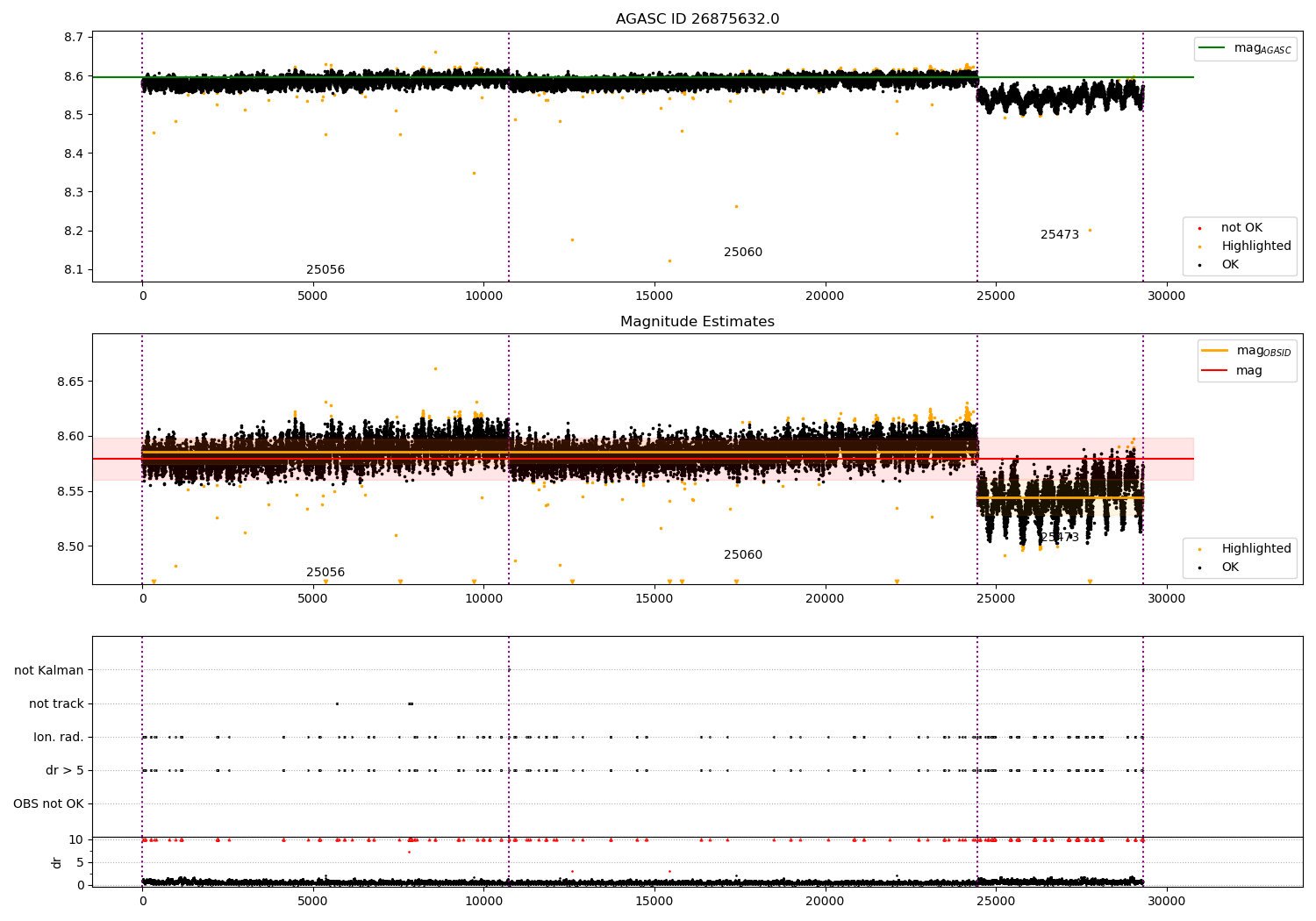
Task: Click the '8.60' y-axis tick label
Action: point(71,437)
